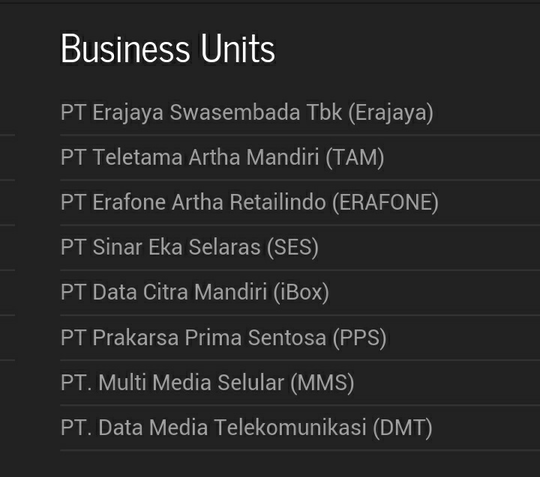Viewport: 540px width, 477px height.
Task: Click the (iBox) business unit label
Action: click(x=302, y=292)
